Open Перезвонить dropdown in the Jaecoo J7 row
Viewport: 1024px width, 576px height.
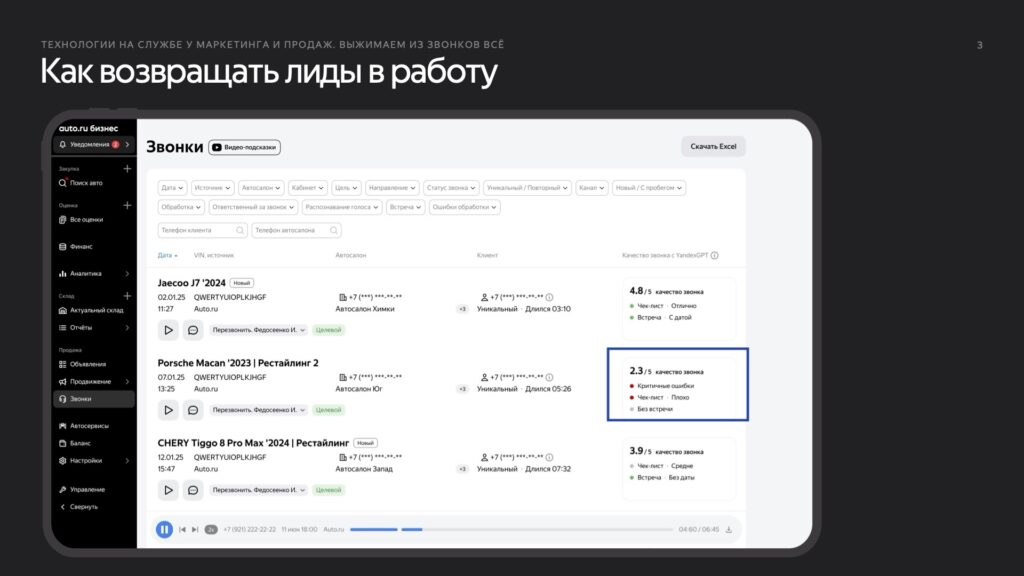click(258, 329)
